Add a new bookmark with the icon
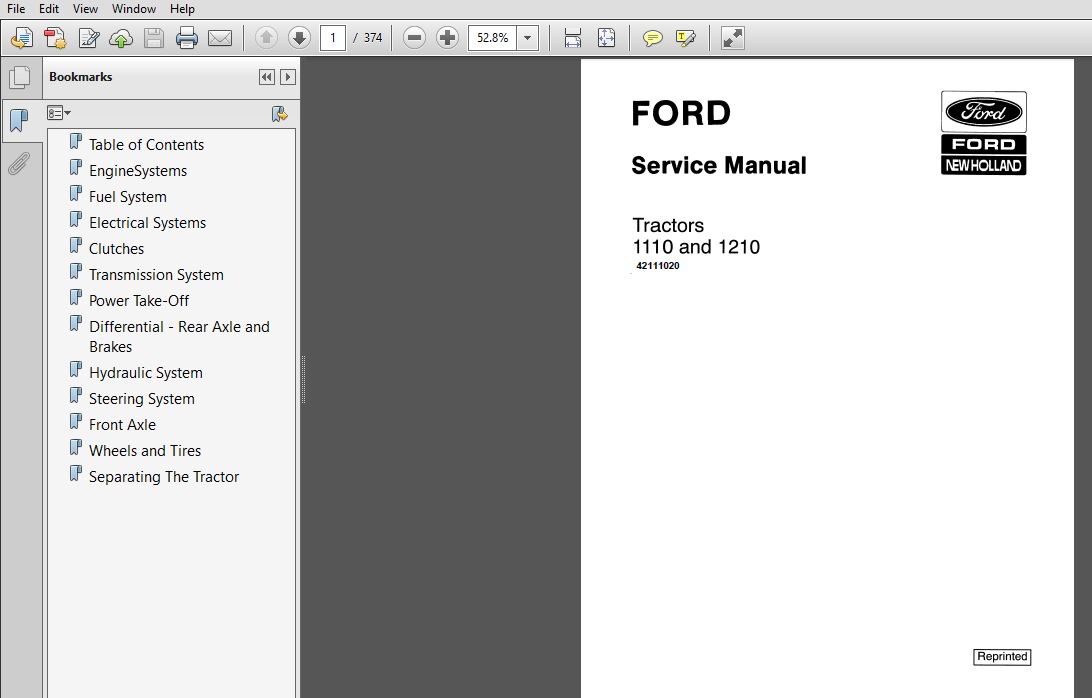Viewport: 1092px width, 698px height. tap(280, 114)
